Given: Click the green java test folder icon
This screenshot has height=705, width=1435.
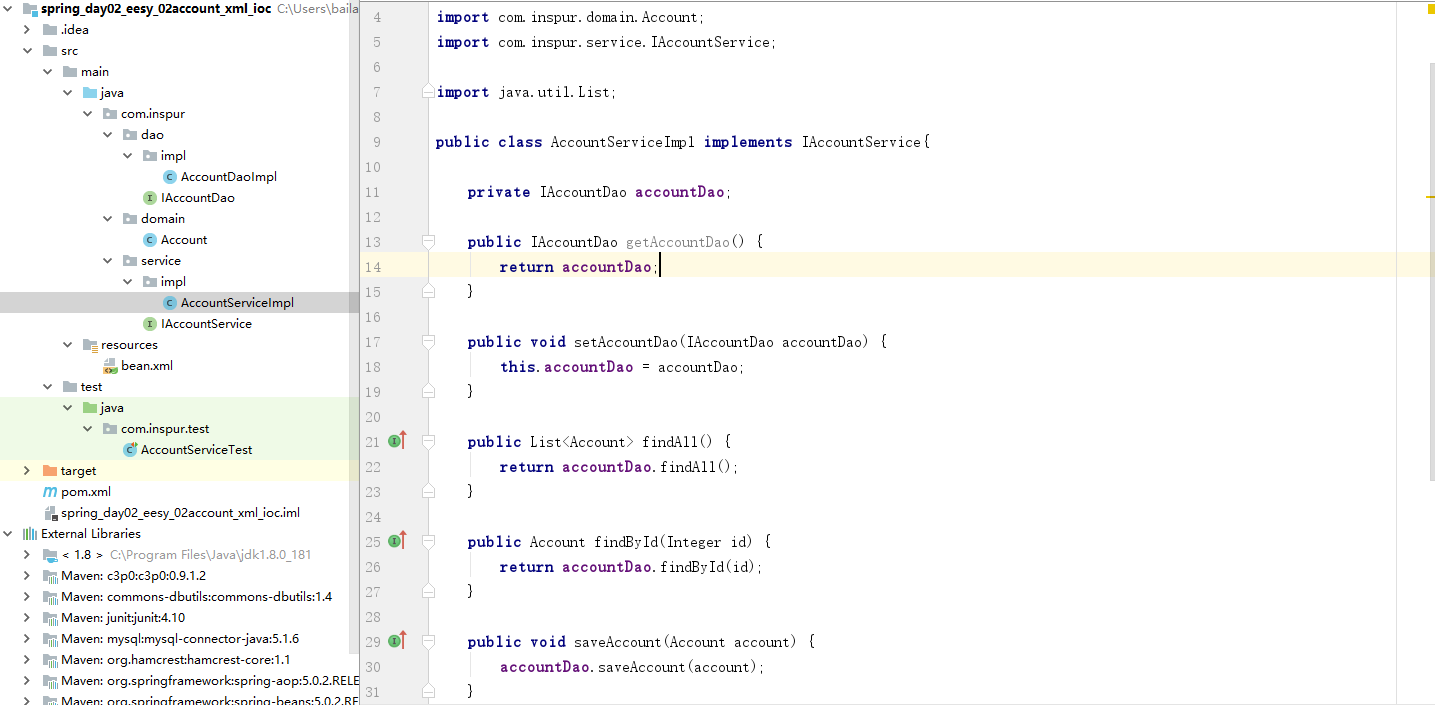Looking at the screenshot, I should point(90,408).
